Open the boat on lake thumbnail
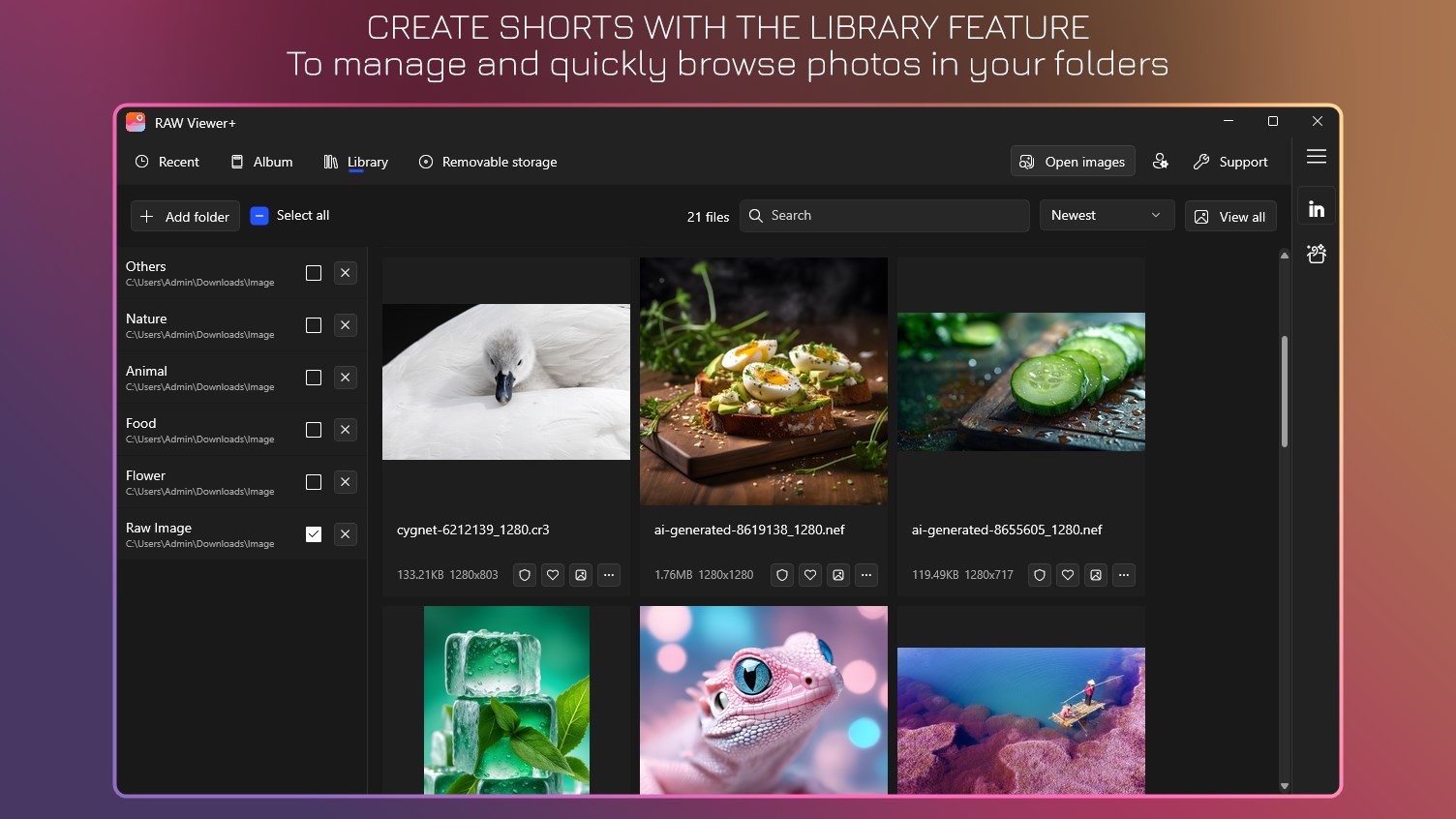 pos(1021,721)
